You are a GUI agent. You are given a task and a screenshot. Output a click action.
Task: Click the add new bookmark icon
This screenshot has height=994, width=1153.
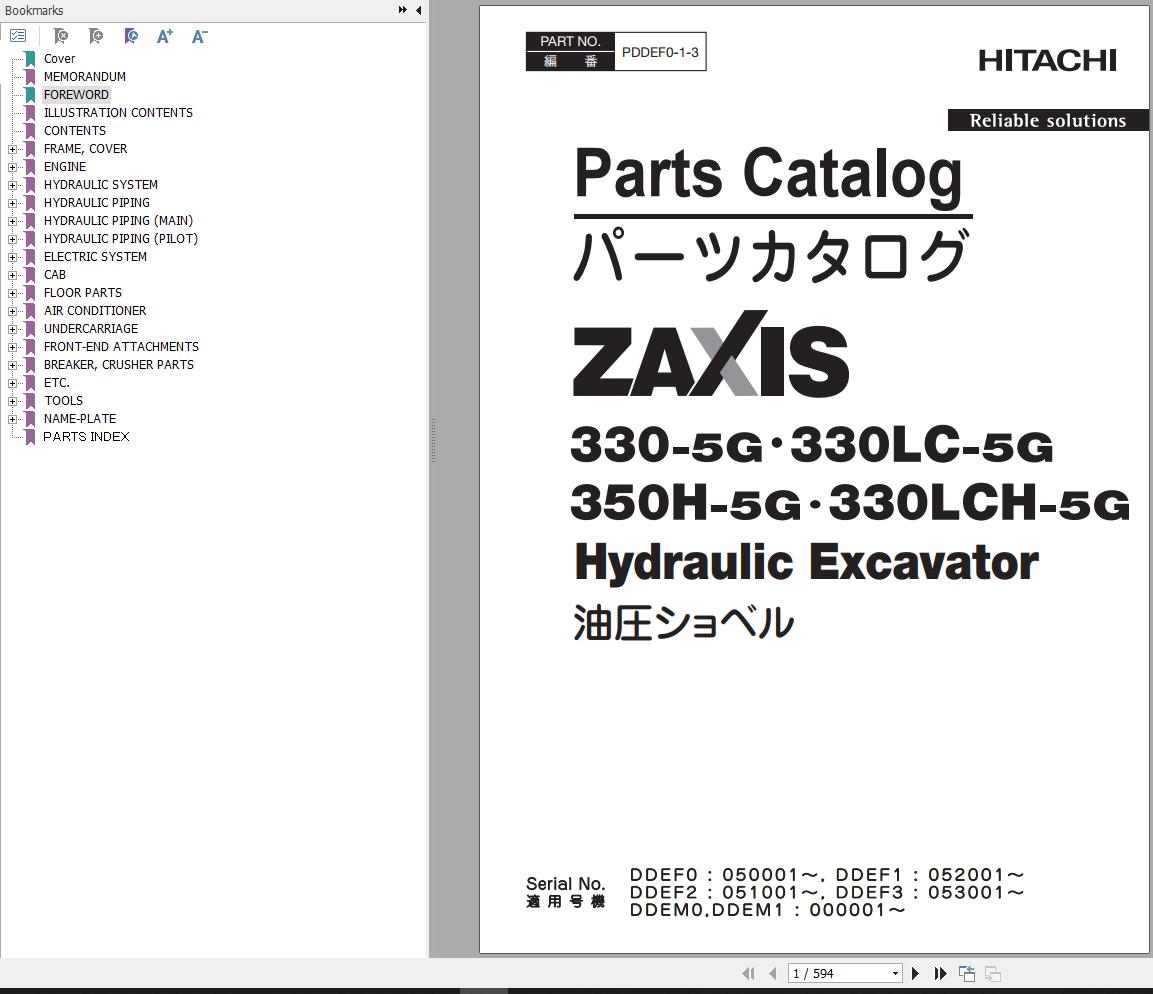[x=96, y=35]
